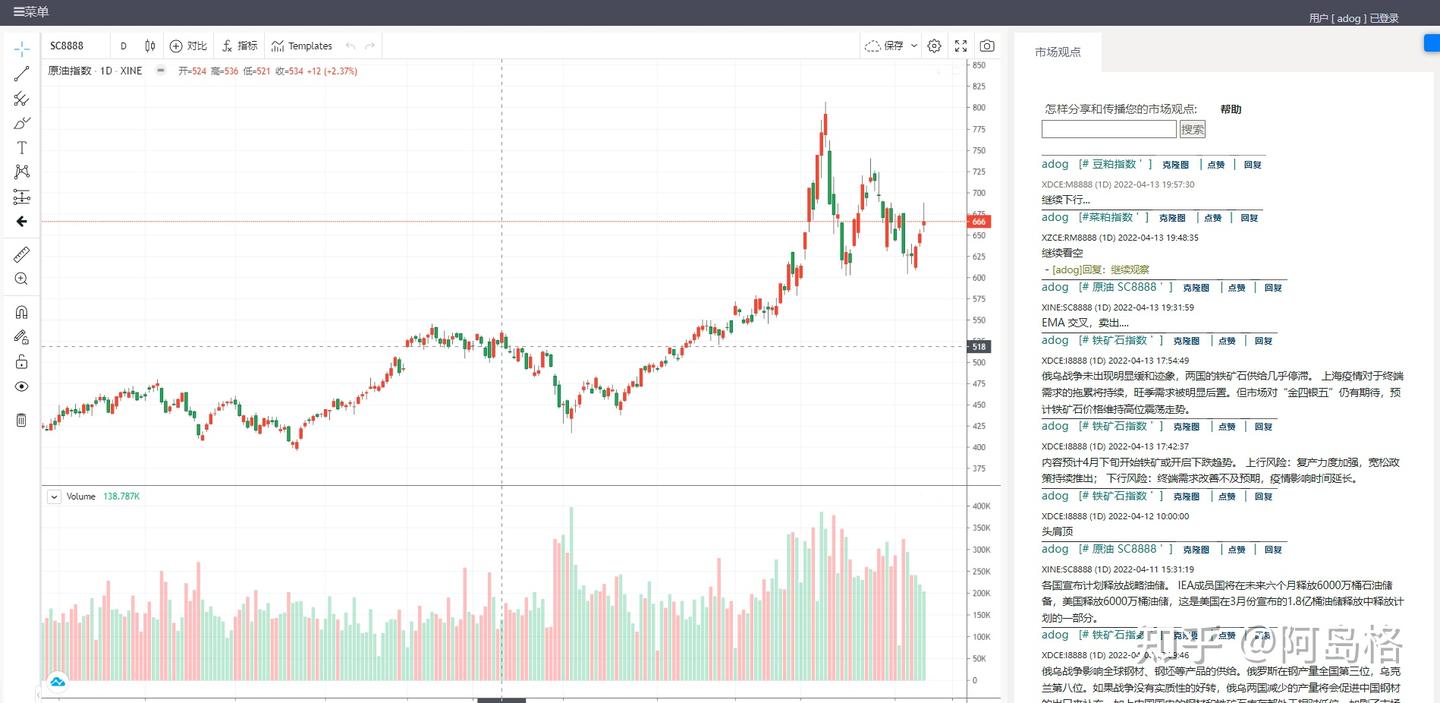Viewport: 1440px width, 703px height.
Task: Activate the zoom-in tool
Action: pos(22,279)
